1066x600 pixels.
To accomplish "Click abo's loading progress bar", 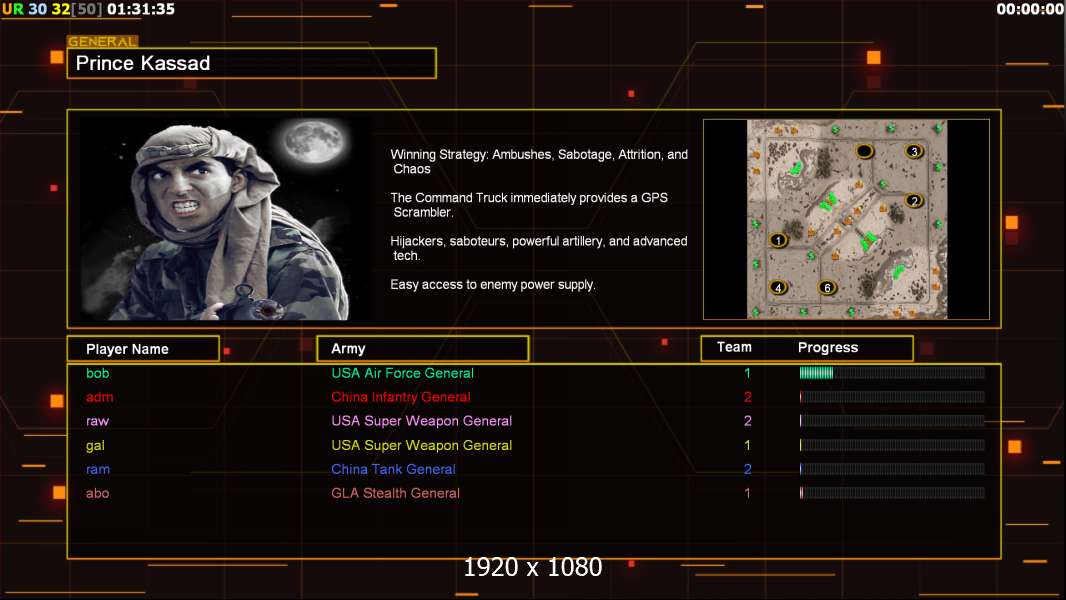I will [892, 493].
